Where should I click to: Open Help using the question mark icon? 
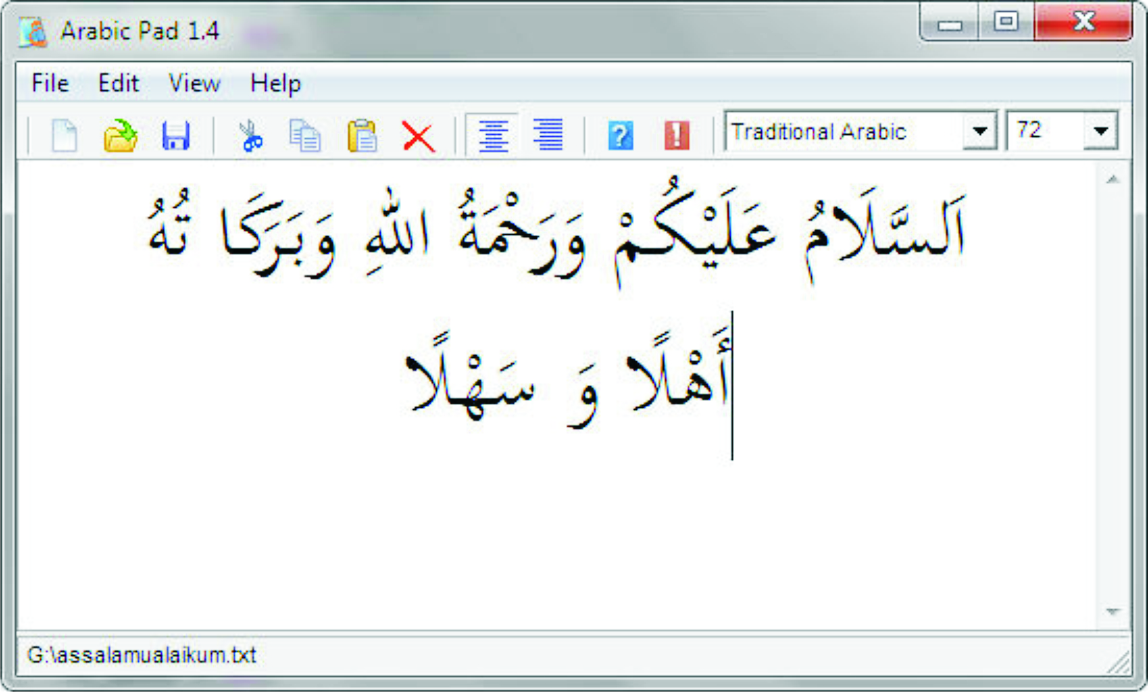click(x=620, y=135)
